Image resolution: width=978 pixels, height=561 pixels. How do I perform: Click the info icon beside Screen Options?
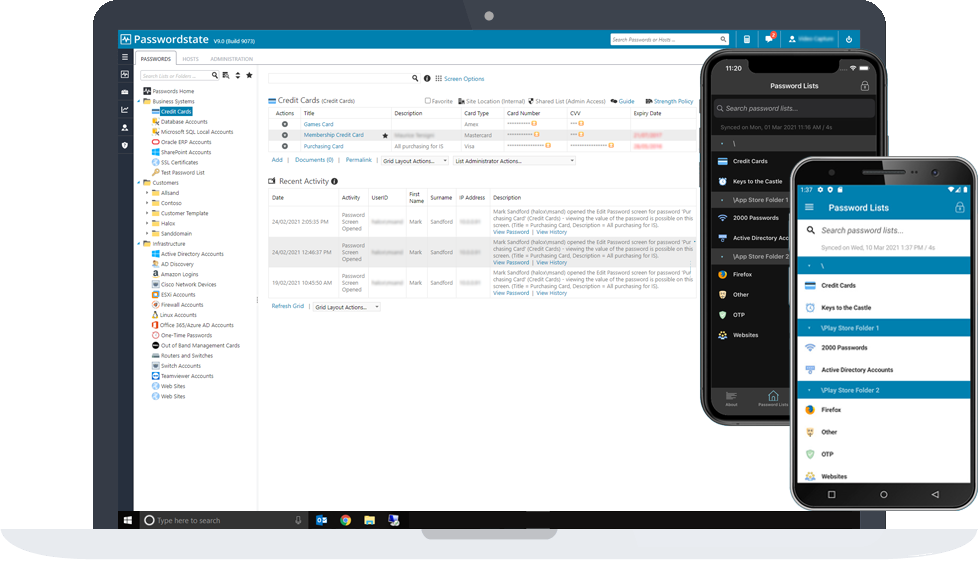[427, 79]
